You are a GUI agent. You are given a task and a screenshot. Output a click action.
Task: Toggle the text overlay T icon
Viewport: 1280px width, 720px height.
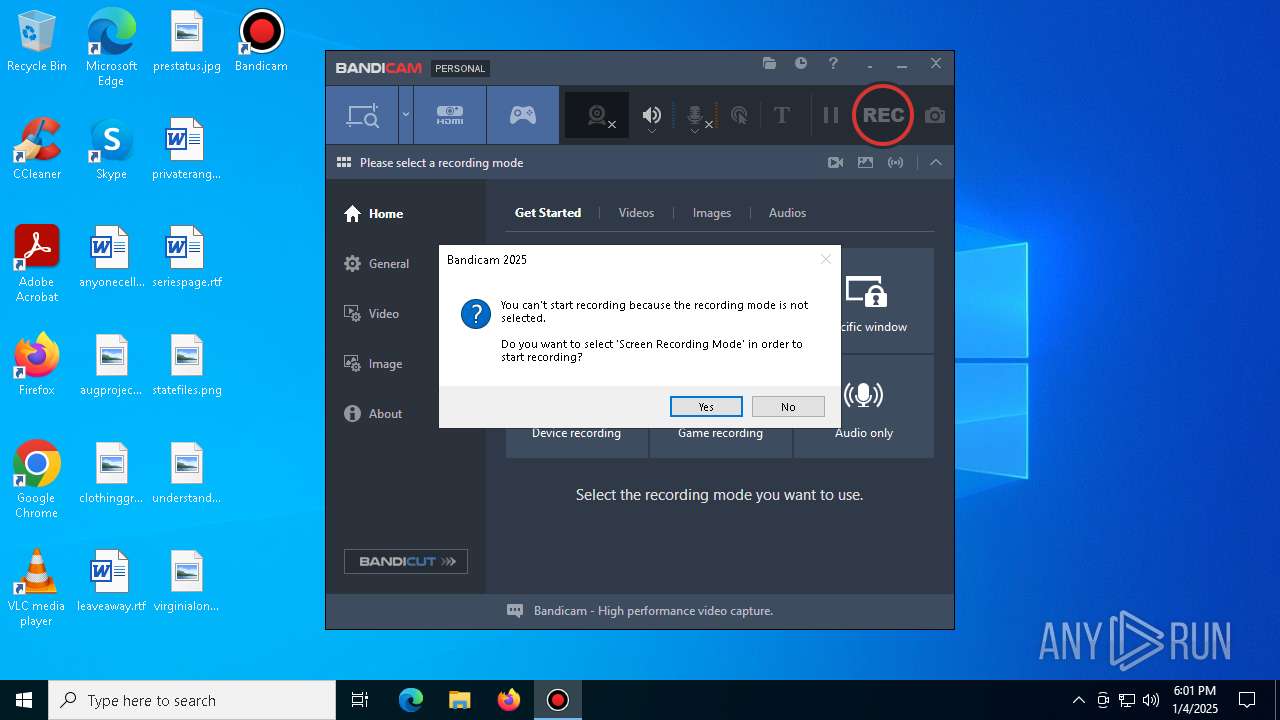[x=782, y=116]
